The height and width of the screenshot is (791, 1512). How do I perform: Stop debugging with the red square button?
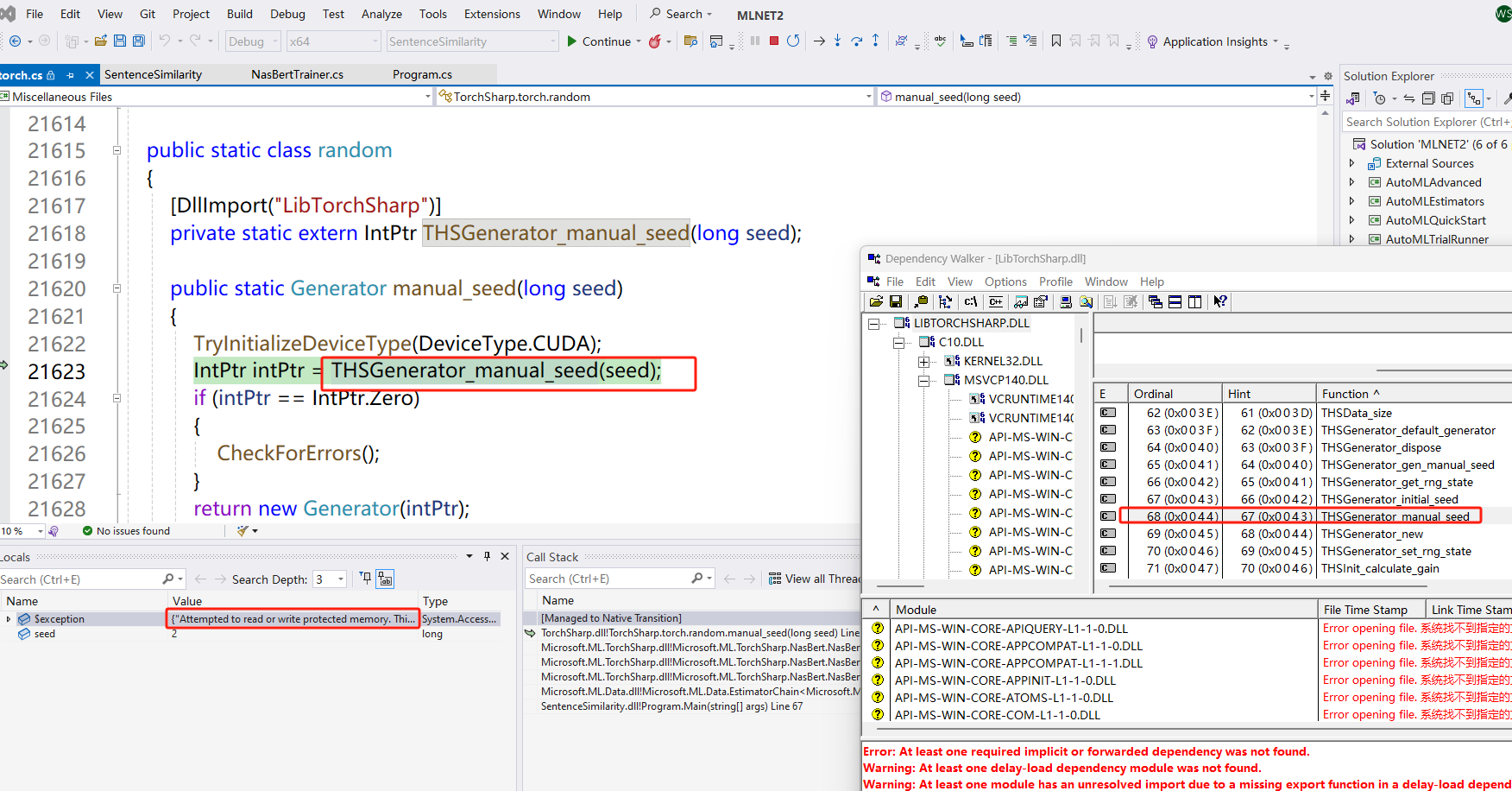(774, 41)
